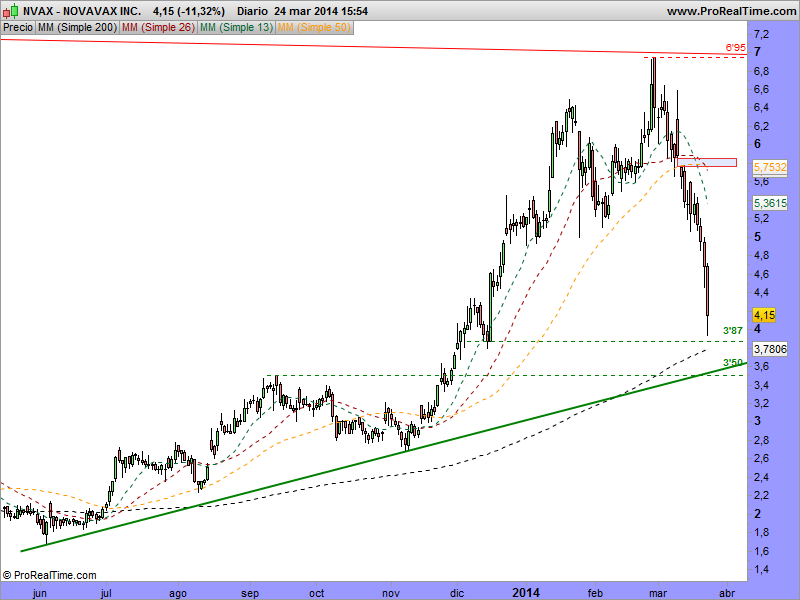Viewport: 800px width, 600px height.
Task: Click the "jul" label on the time axis
Action: tap(106, 593)
